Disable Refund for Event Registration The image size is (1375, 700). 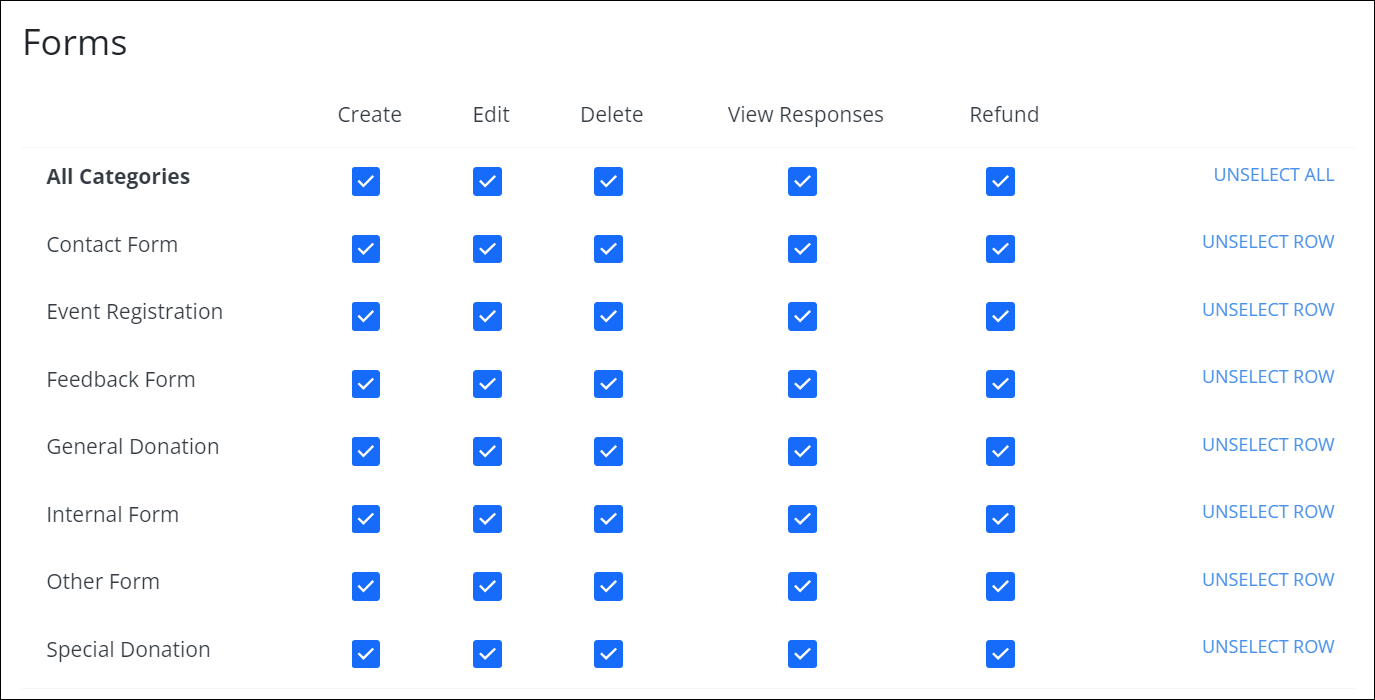(1000, 316)
